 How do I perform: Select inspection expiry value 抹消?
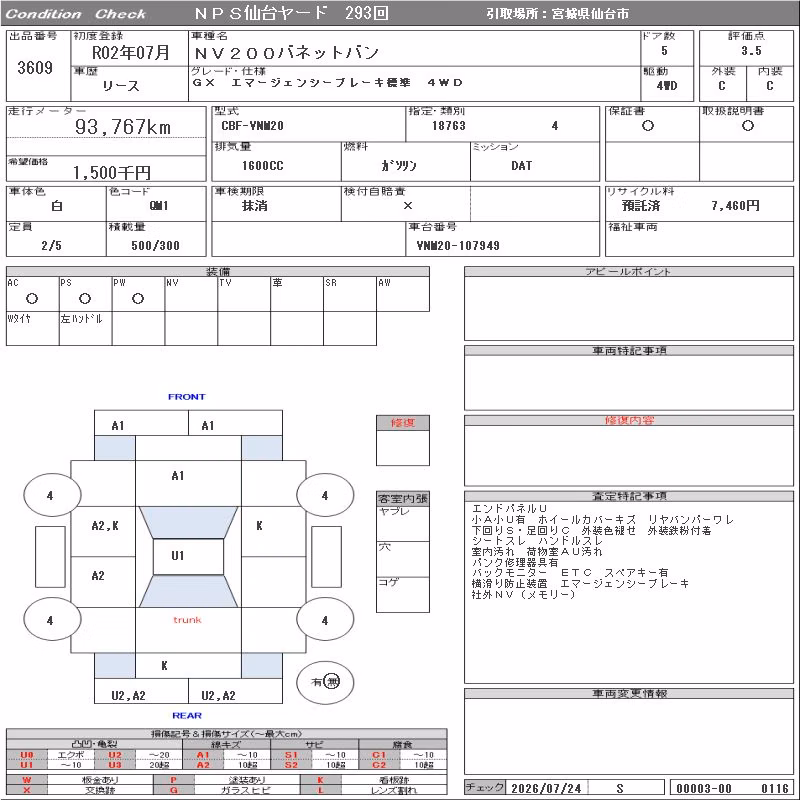pos(255,206)
